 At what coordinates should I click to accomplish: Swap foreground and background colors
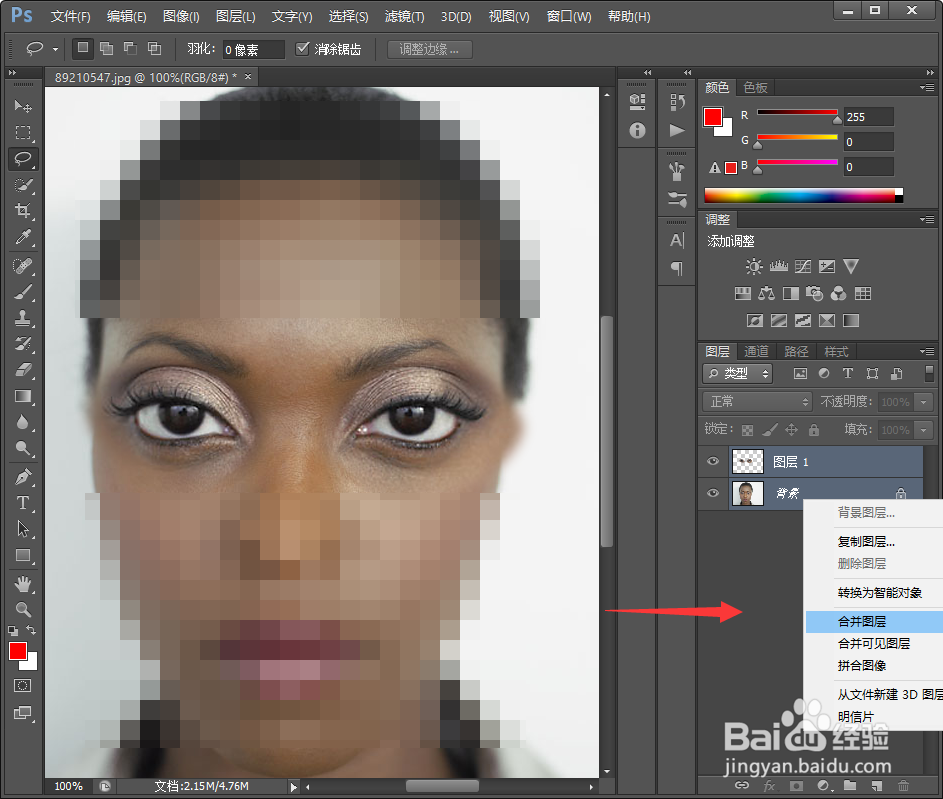[31, 630]
